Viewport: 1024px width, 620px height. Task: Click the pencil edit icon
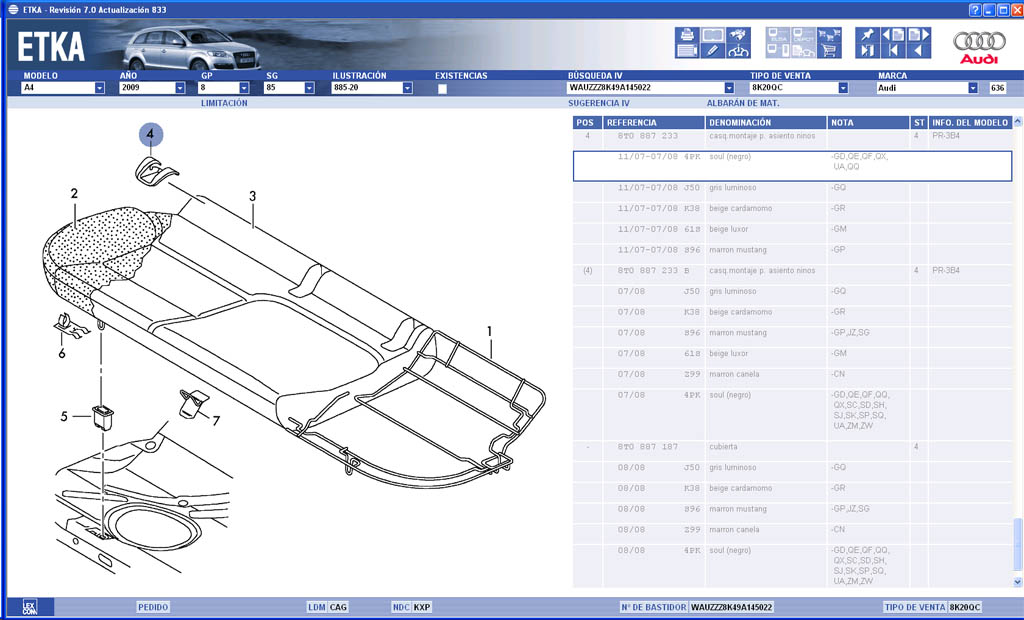click(x=713, y=50)
